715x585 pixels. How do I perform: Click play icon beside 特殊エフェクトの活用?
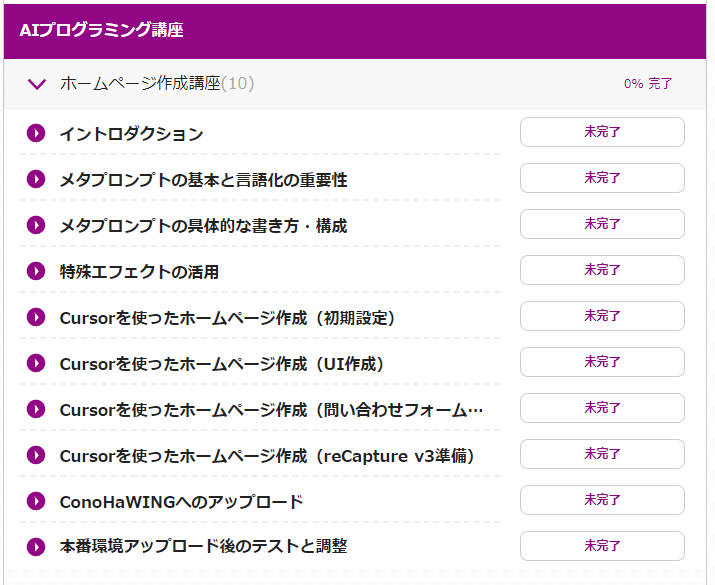click(x=36, y=271)
